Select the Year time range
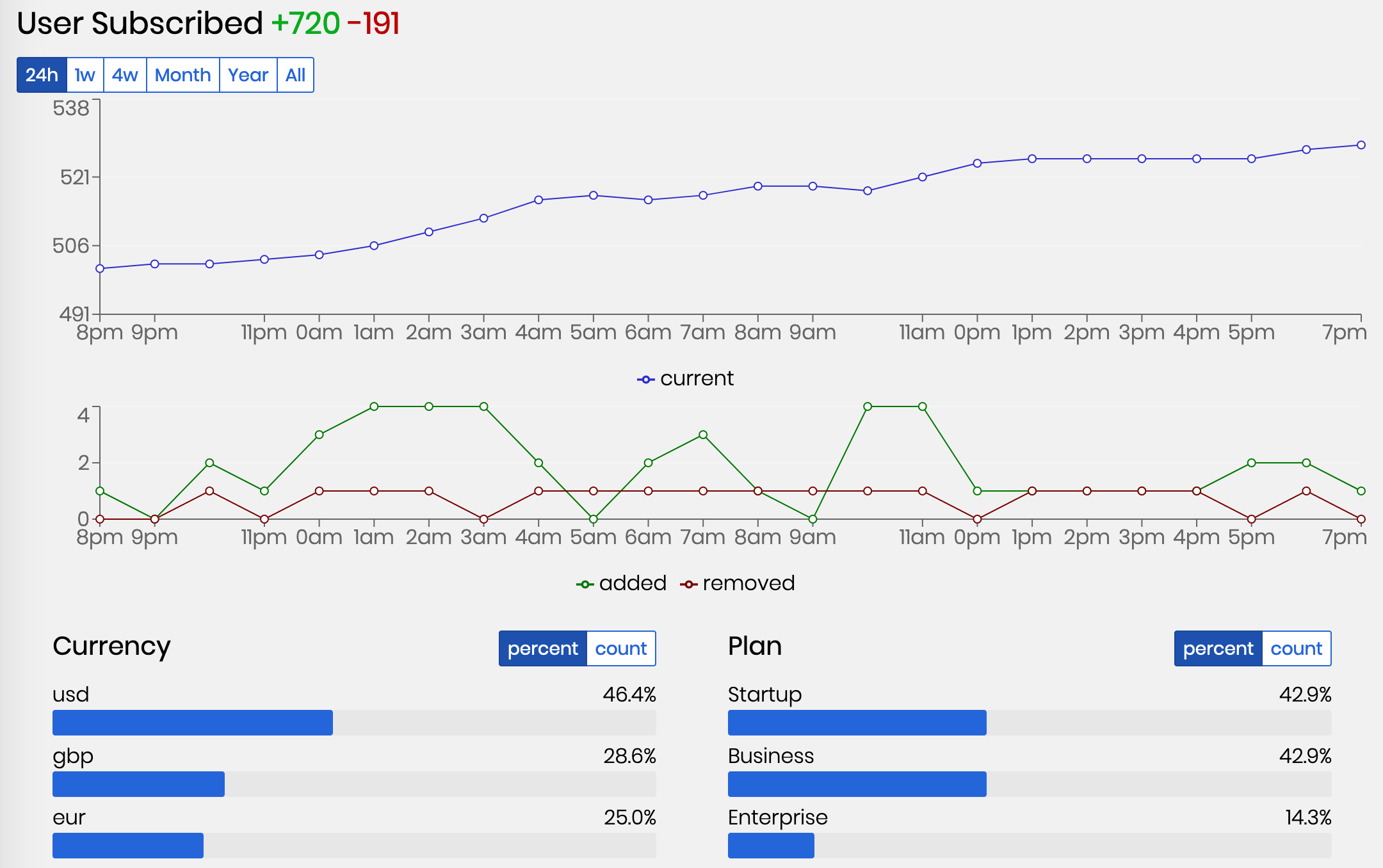 tap(248, 75)
